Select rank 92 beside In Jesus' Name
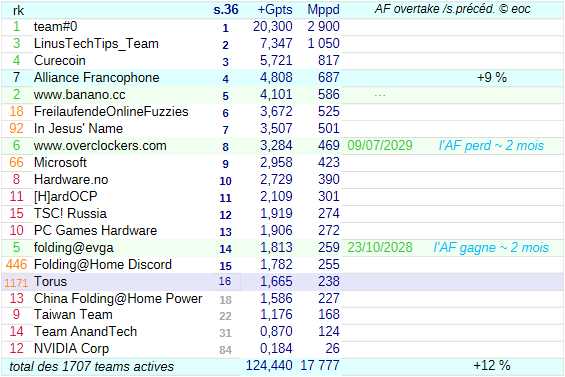 pos(16,129)
